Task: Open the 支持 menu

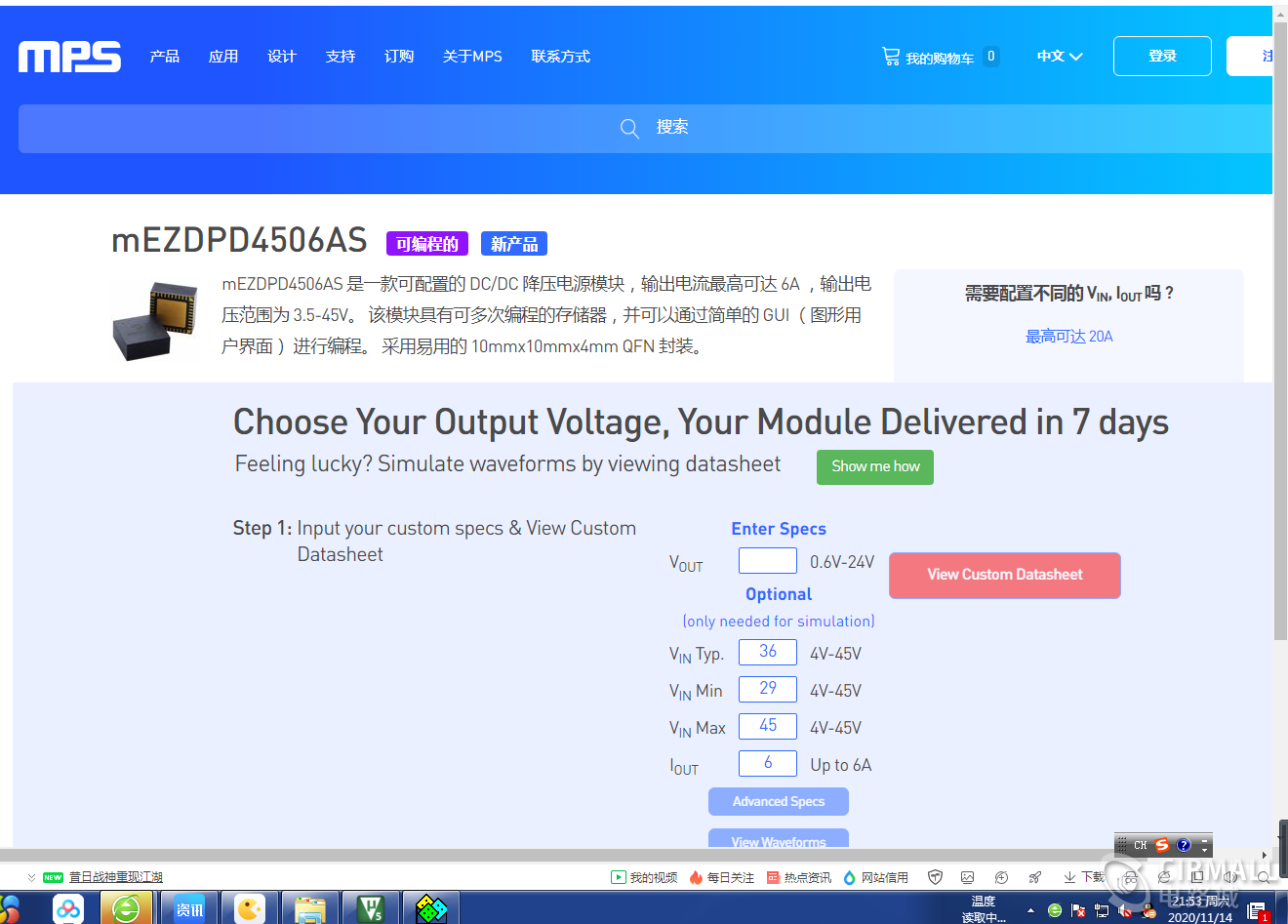Action: point(341,57)
